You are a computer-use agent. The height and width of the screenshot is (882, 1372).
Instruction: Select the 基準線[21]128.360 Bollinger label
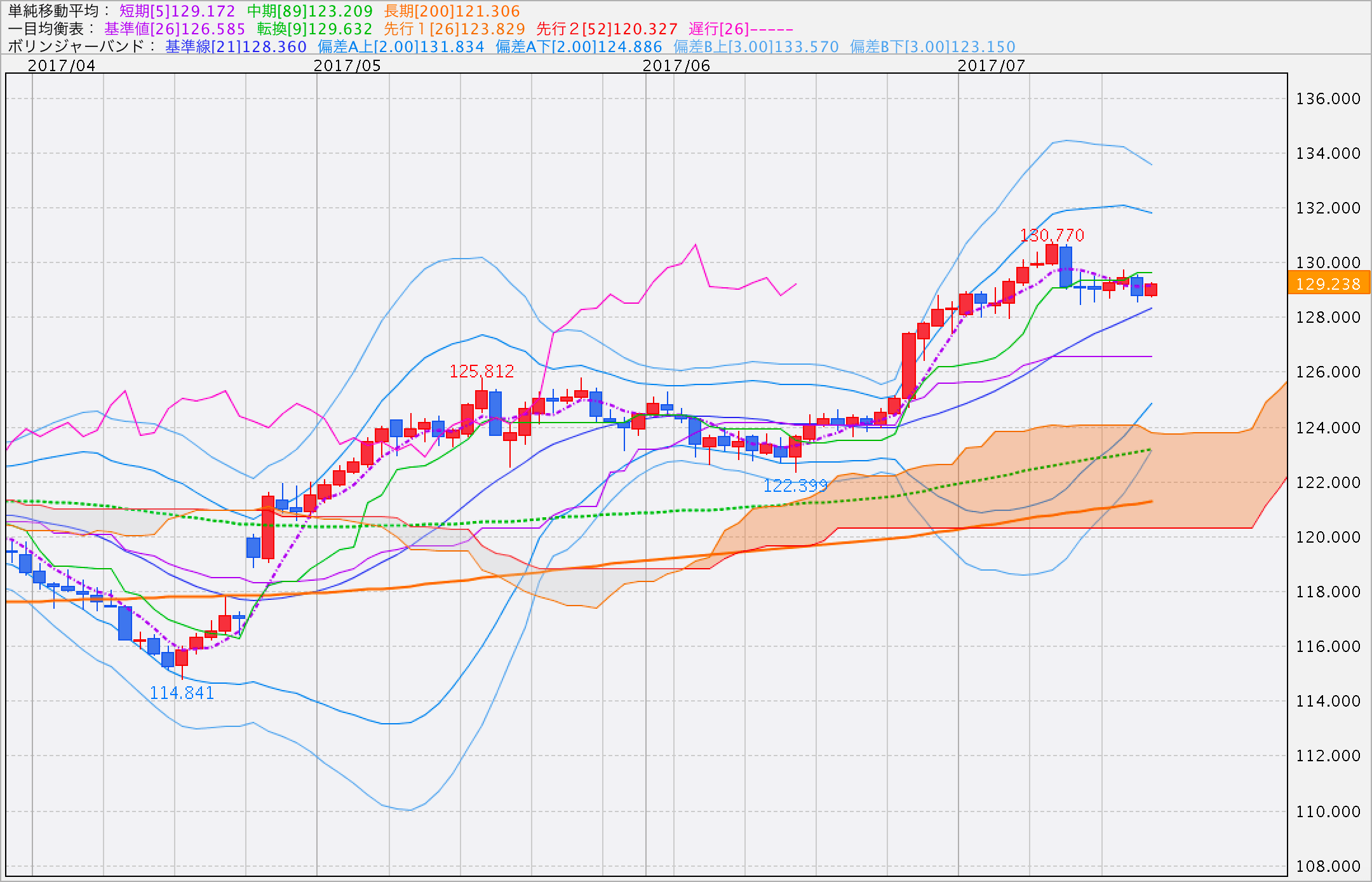tap(236, 46)
